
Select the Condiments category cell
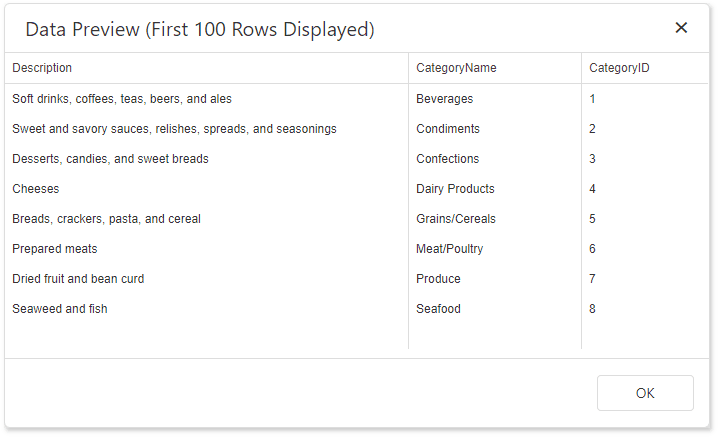click(x=448, y=129)
